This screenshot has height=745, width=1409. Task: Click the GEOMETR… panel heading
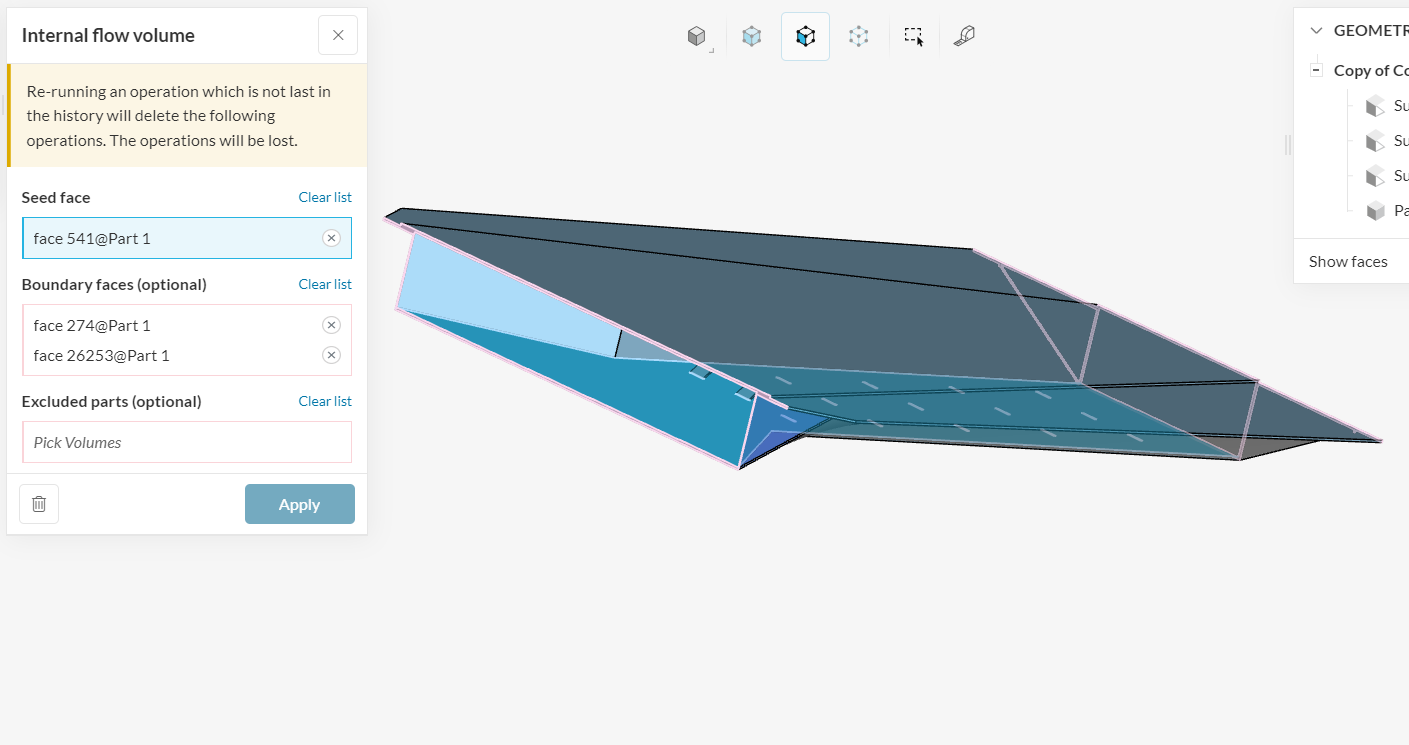(x=1371, y=30)
